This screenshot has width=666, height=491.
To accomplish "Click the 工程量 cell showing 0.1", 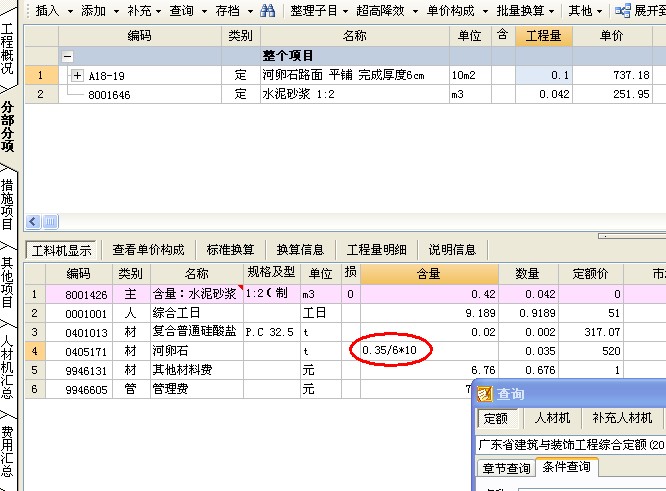I will tap(544, 75).
